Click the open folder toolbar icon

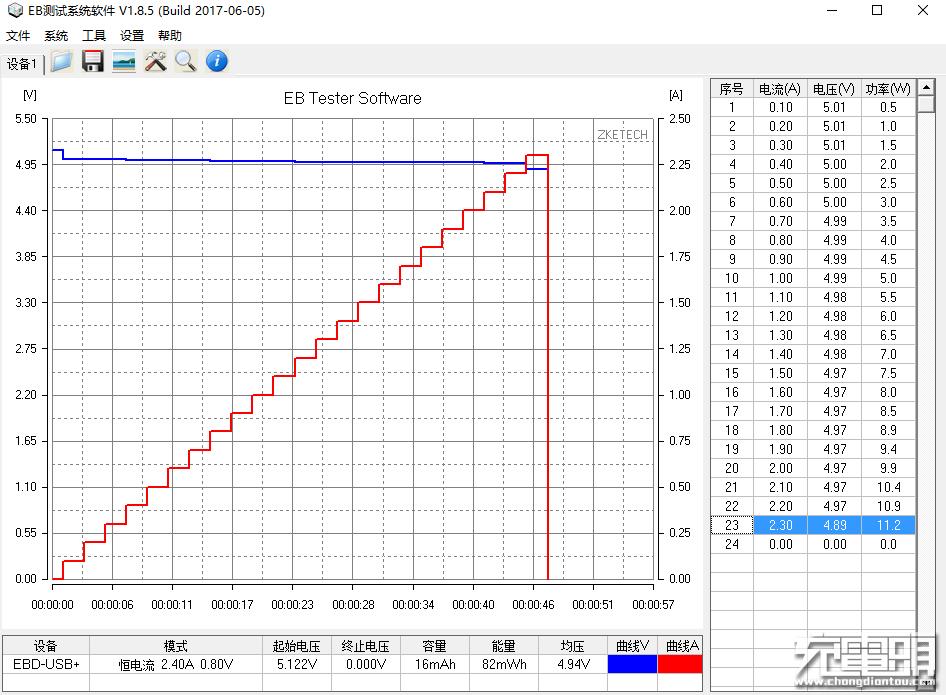[x=62, y=62]
